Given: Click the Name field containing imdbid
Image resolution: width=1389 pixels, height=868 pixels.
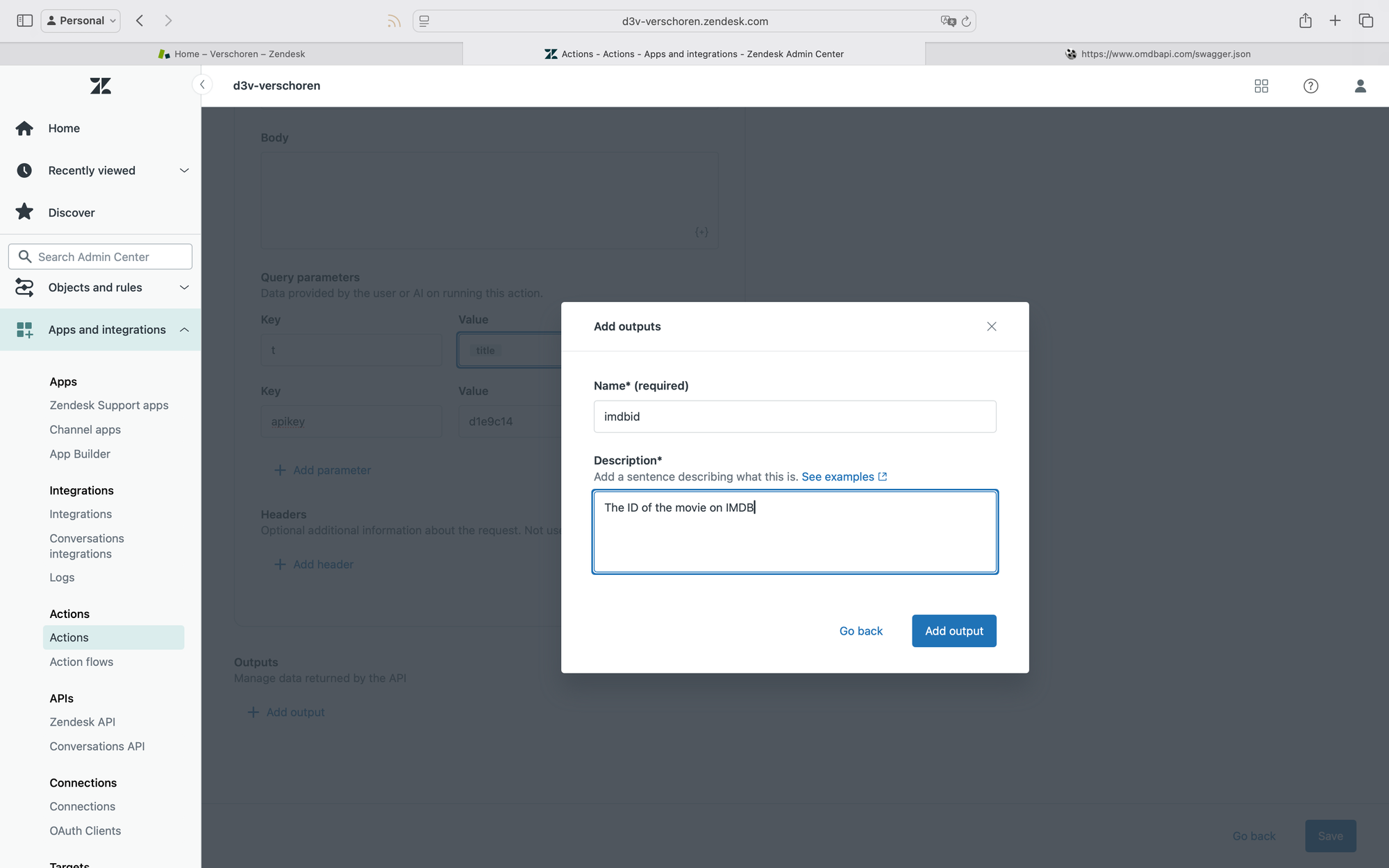Looking at the screenshot, I should [795, 417].
